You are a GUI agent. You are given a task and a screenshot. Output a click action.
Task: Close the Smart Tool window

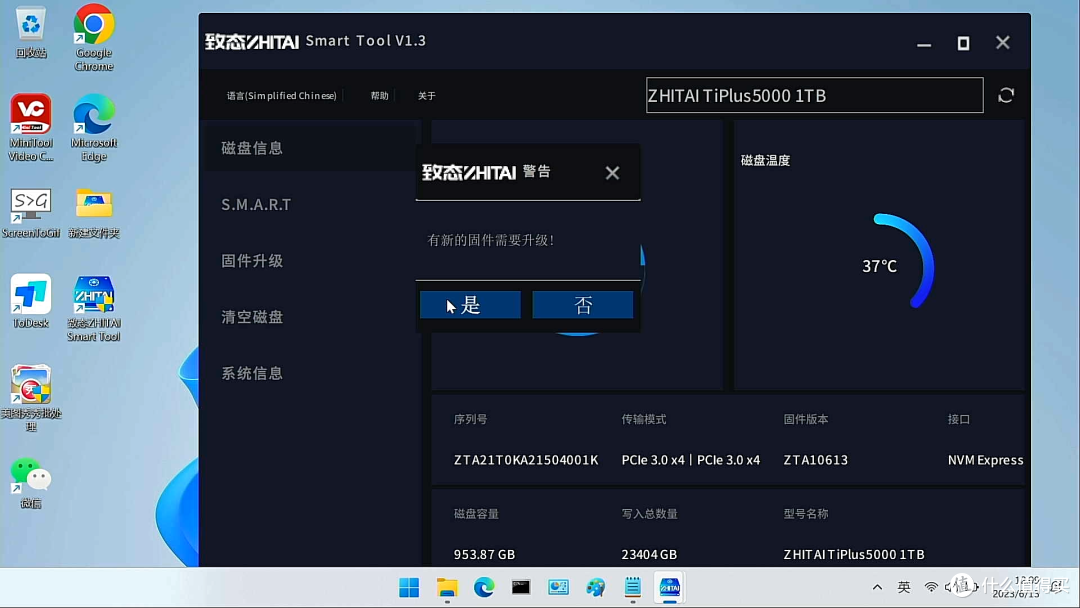point(1003,43)
